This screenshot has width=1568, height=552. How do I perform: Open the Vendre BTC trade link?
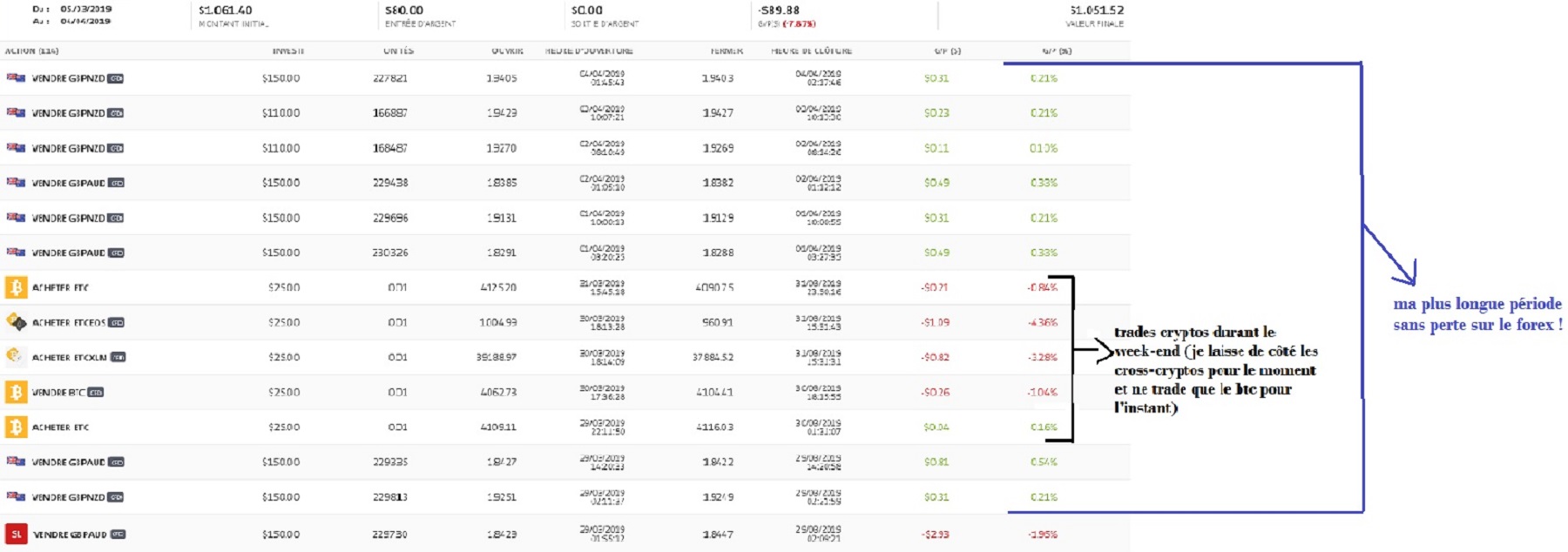58,393
